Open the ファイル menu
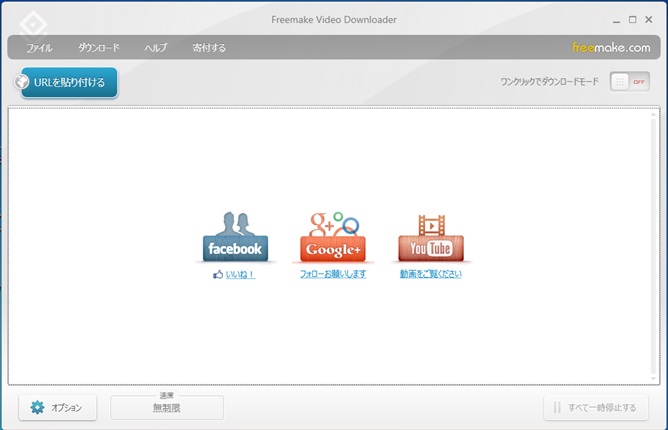Viewport: 668px width, 430px height. tap(39, 48)
